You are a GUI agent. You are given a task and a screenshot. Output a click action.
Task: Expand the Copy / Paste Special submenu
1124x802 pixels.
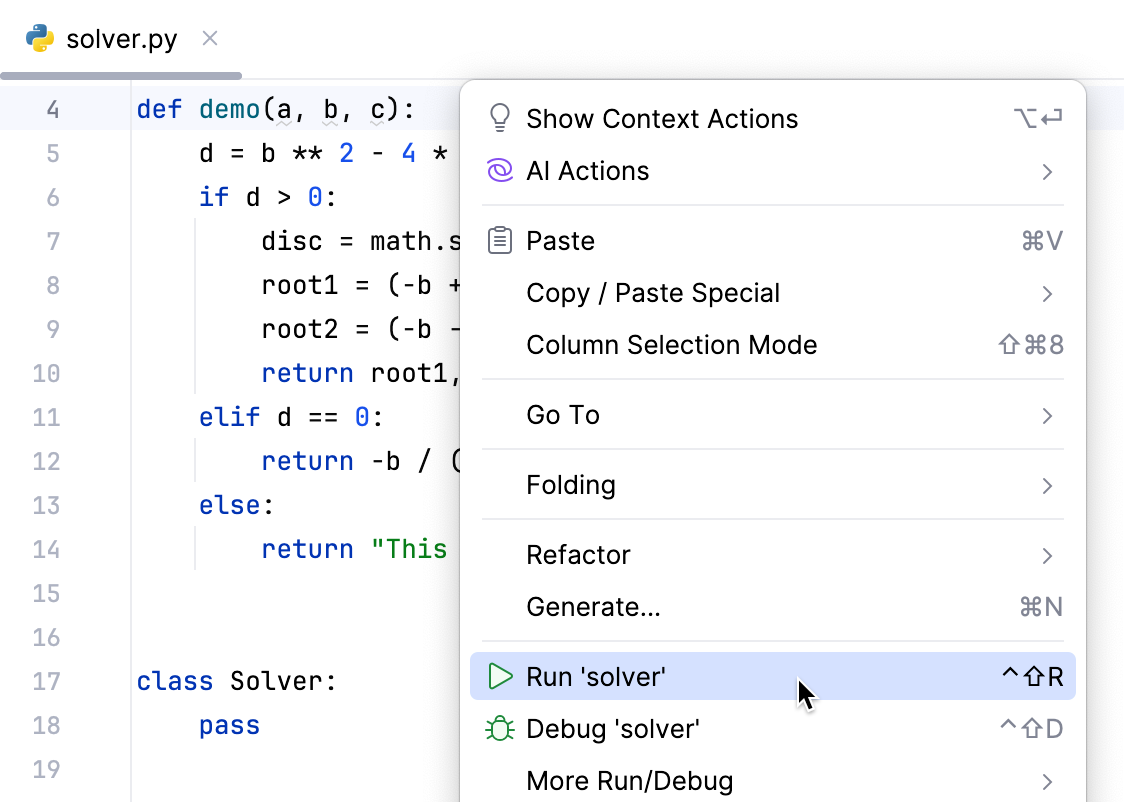tap(1047, 293)
